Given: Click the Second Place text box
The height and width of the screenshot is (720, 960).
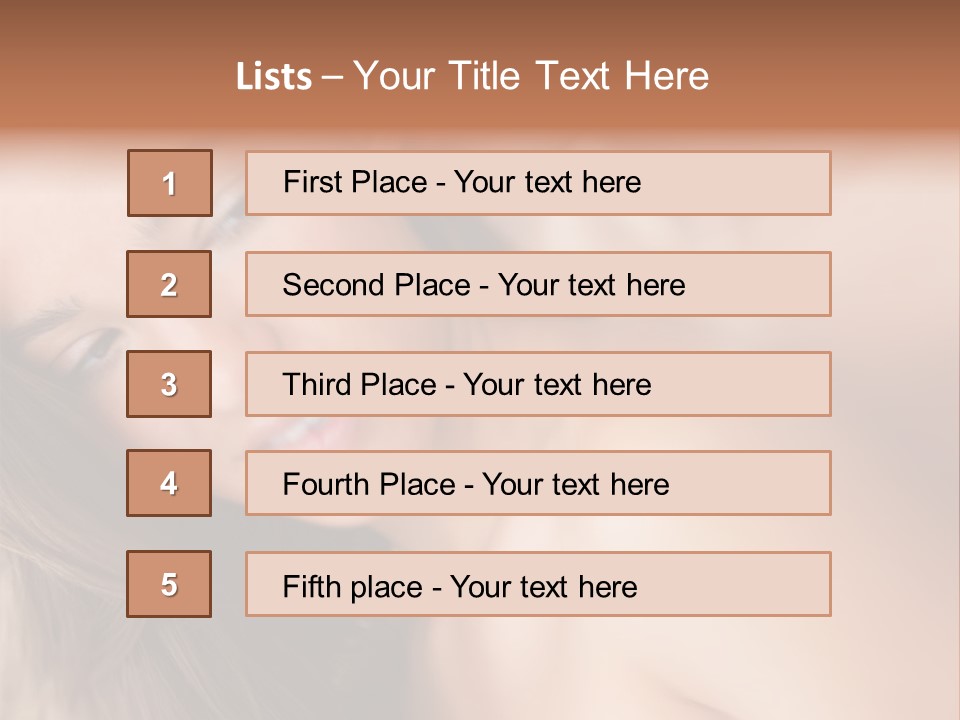Looking at the screenshot, I should click(x=538, y=284).
